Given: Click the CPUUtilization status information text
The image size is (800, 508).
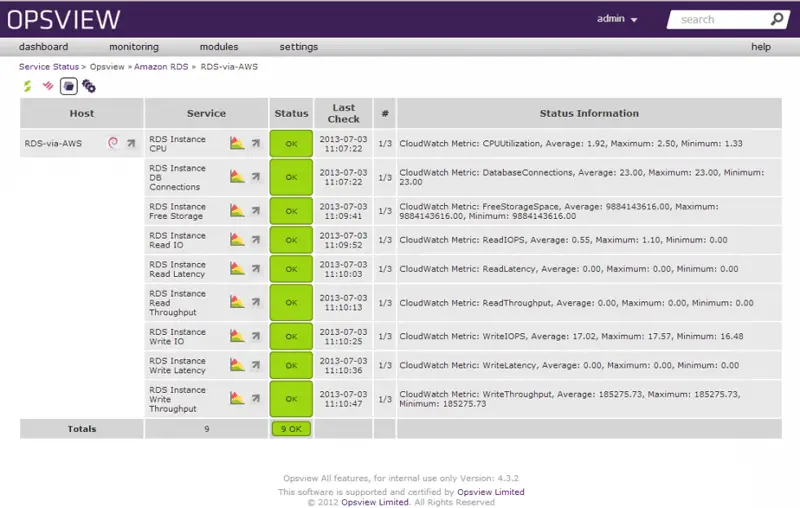Looking at the screenshot, I should pos(571,143).
